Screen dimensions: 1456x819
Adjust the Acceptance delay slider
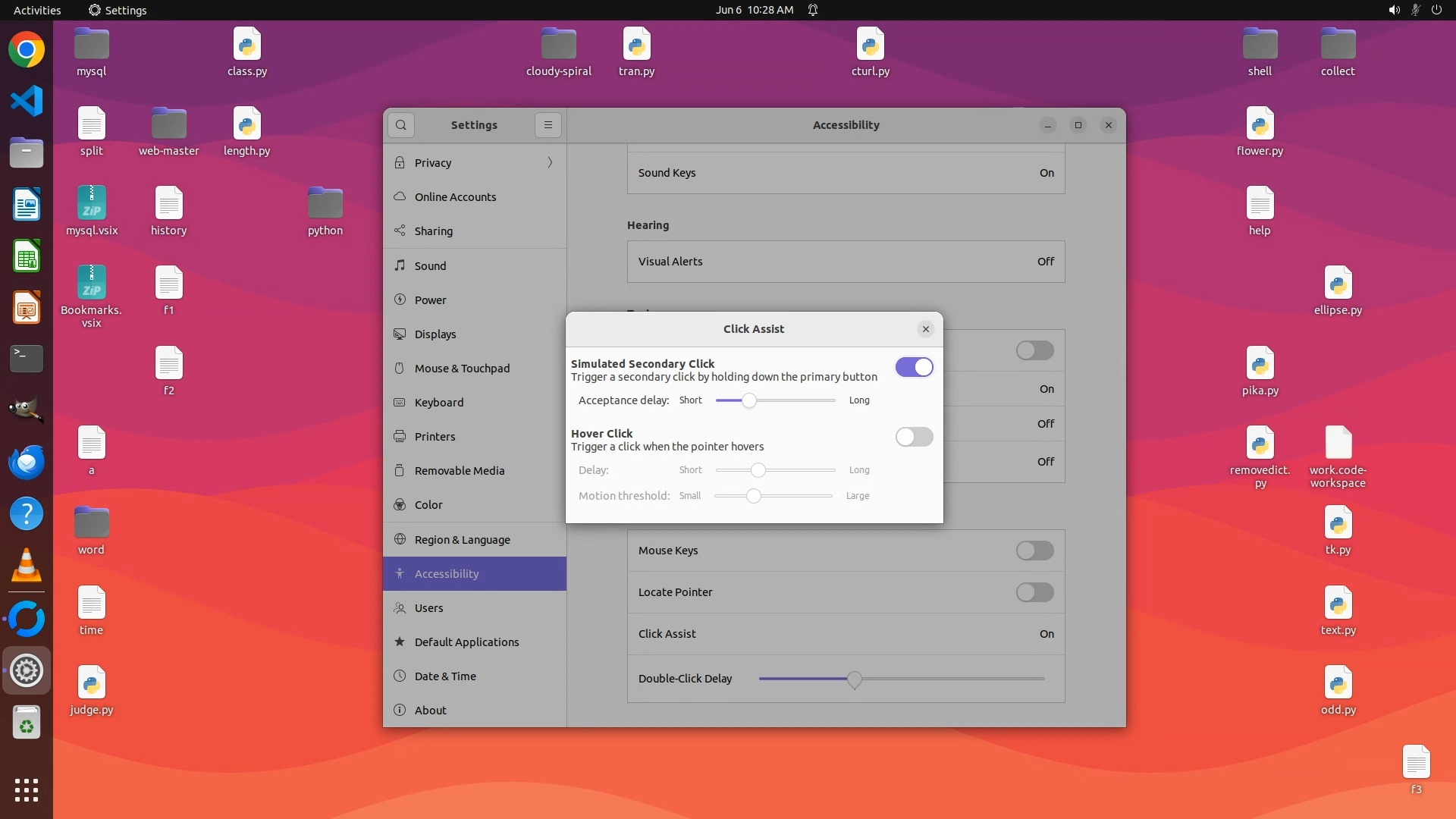point(749,400)
